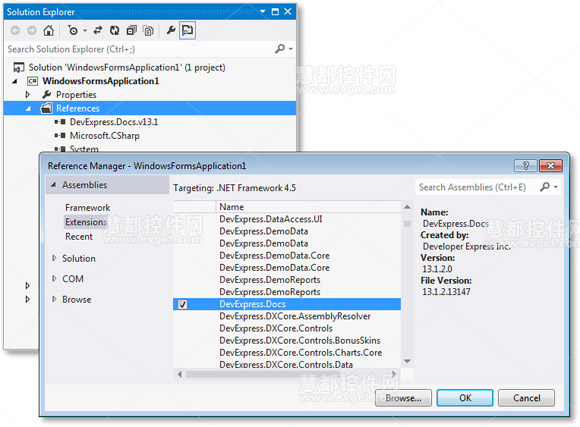The height and width of the screenshot is (427, 580).
Task: Close the Reference Manager dialog
Action: coord(551,166)
